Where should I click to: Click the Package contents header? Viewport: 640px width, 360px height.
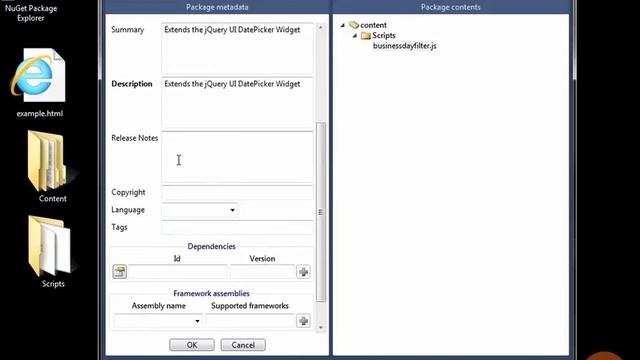click(451, 7)
